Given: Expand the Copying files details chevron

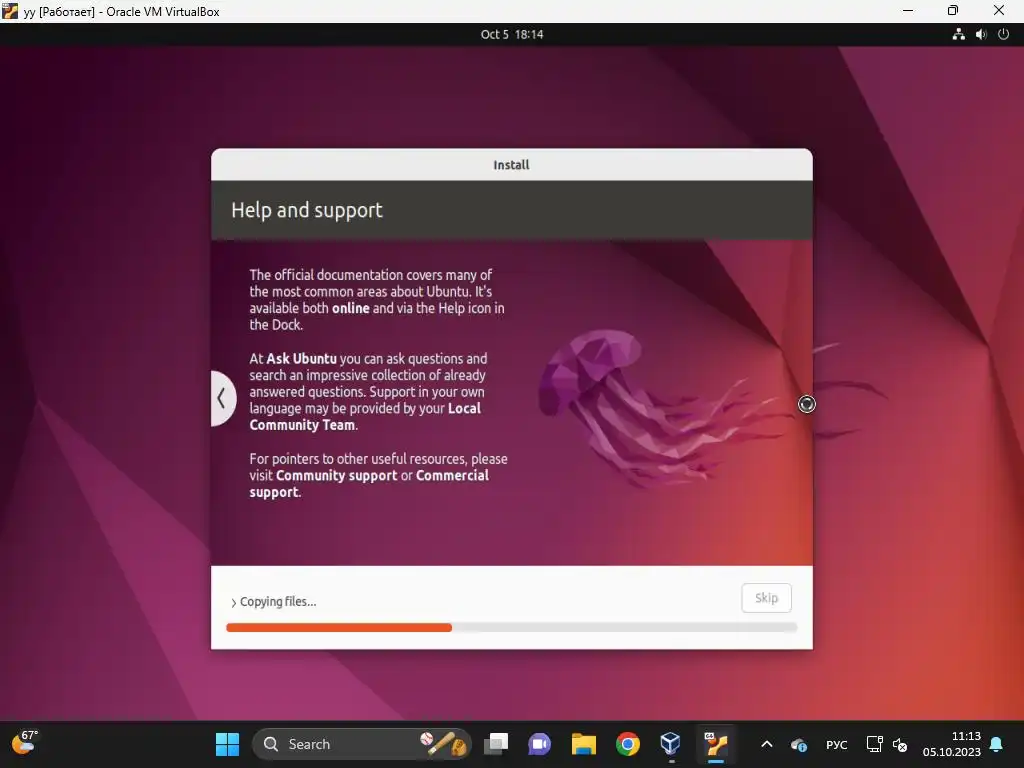Looking at the screenshot, I should (x=233, y=602).
